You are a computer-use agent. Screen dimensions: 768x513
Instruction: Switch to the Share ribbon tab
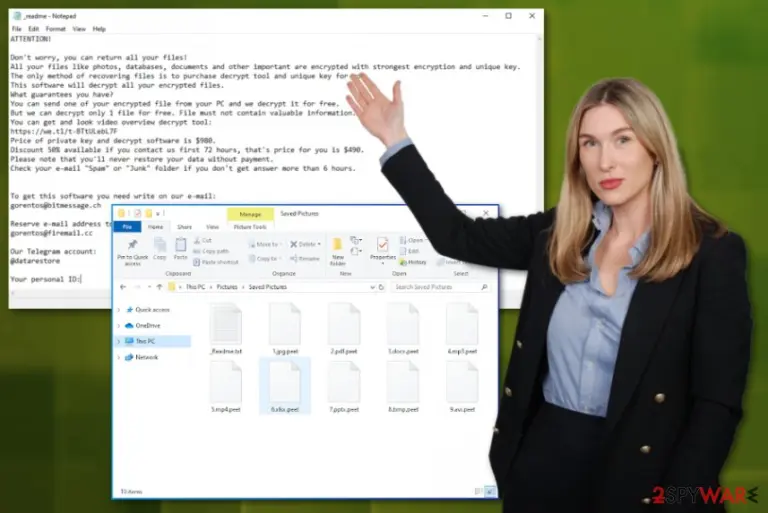click(184, 227)
